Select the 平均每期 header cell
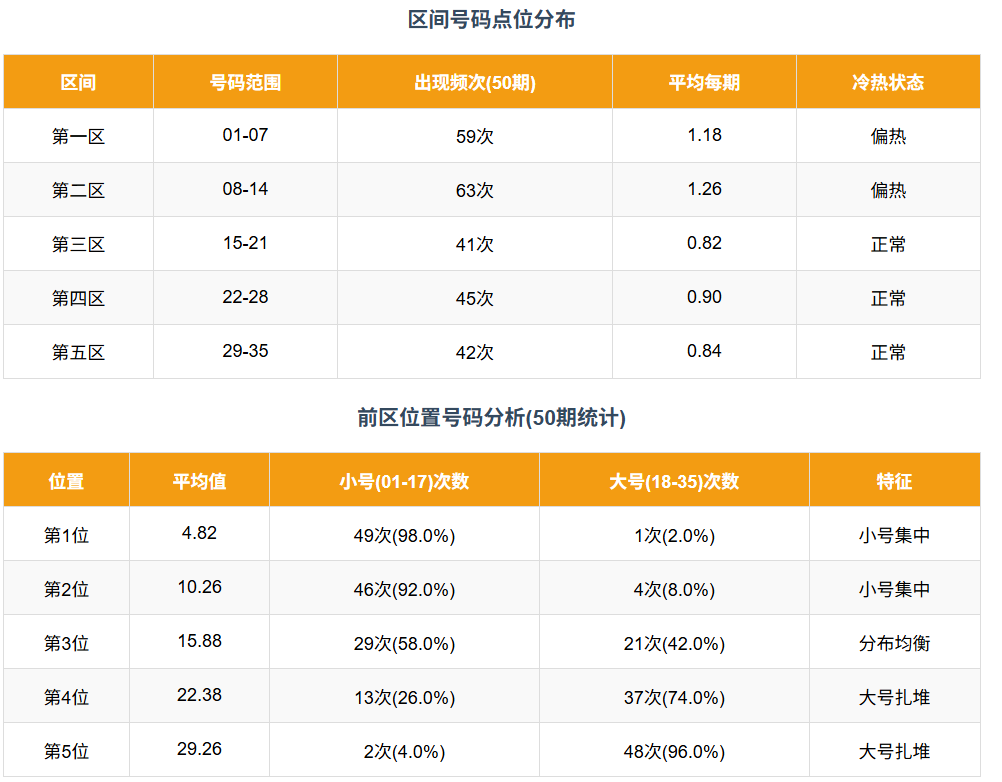The image size is (1002, 782). click(x=704, y=83)
